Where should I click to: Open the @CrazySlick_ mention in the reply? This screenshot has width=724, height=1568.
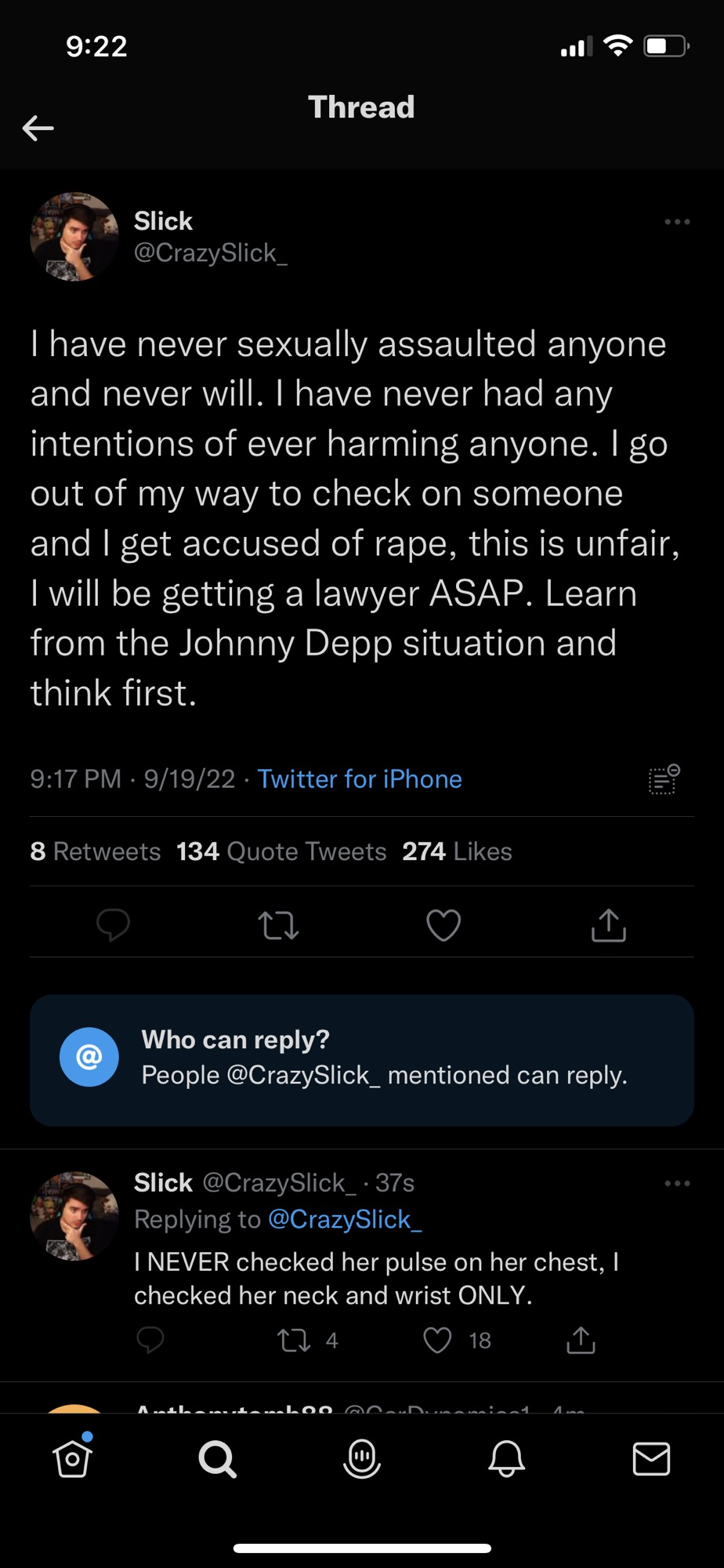point(345,1219)
